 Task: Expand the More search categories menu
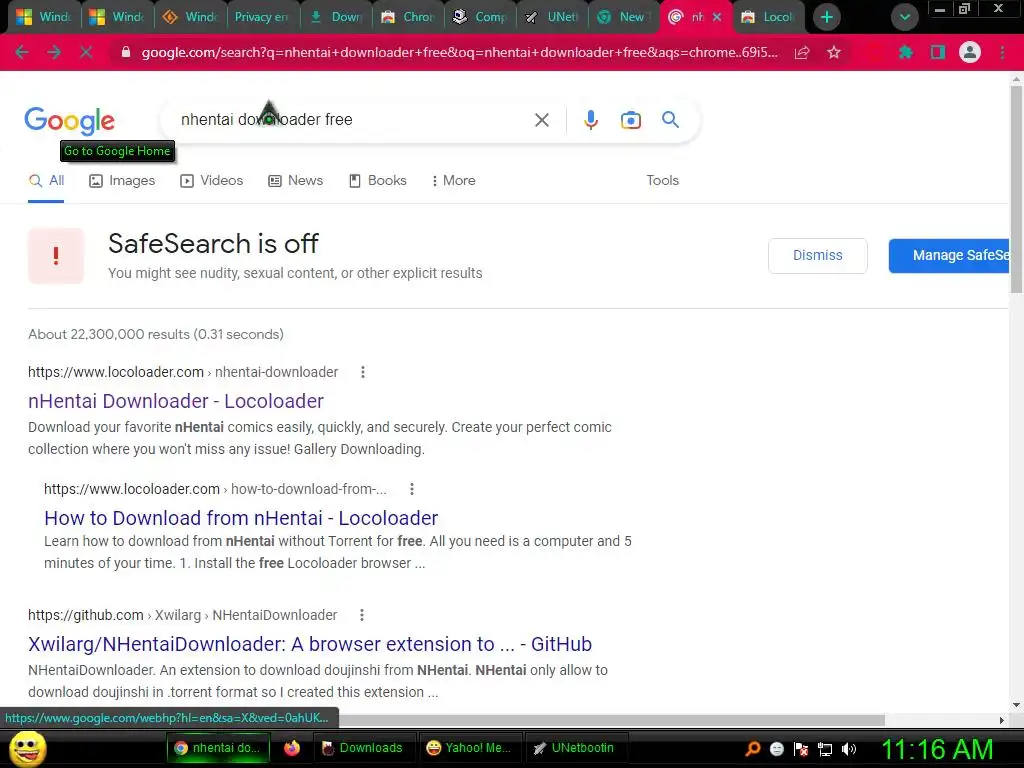click(453, 181)
